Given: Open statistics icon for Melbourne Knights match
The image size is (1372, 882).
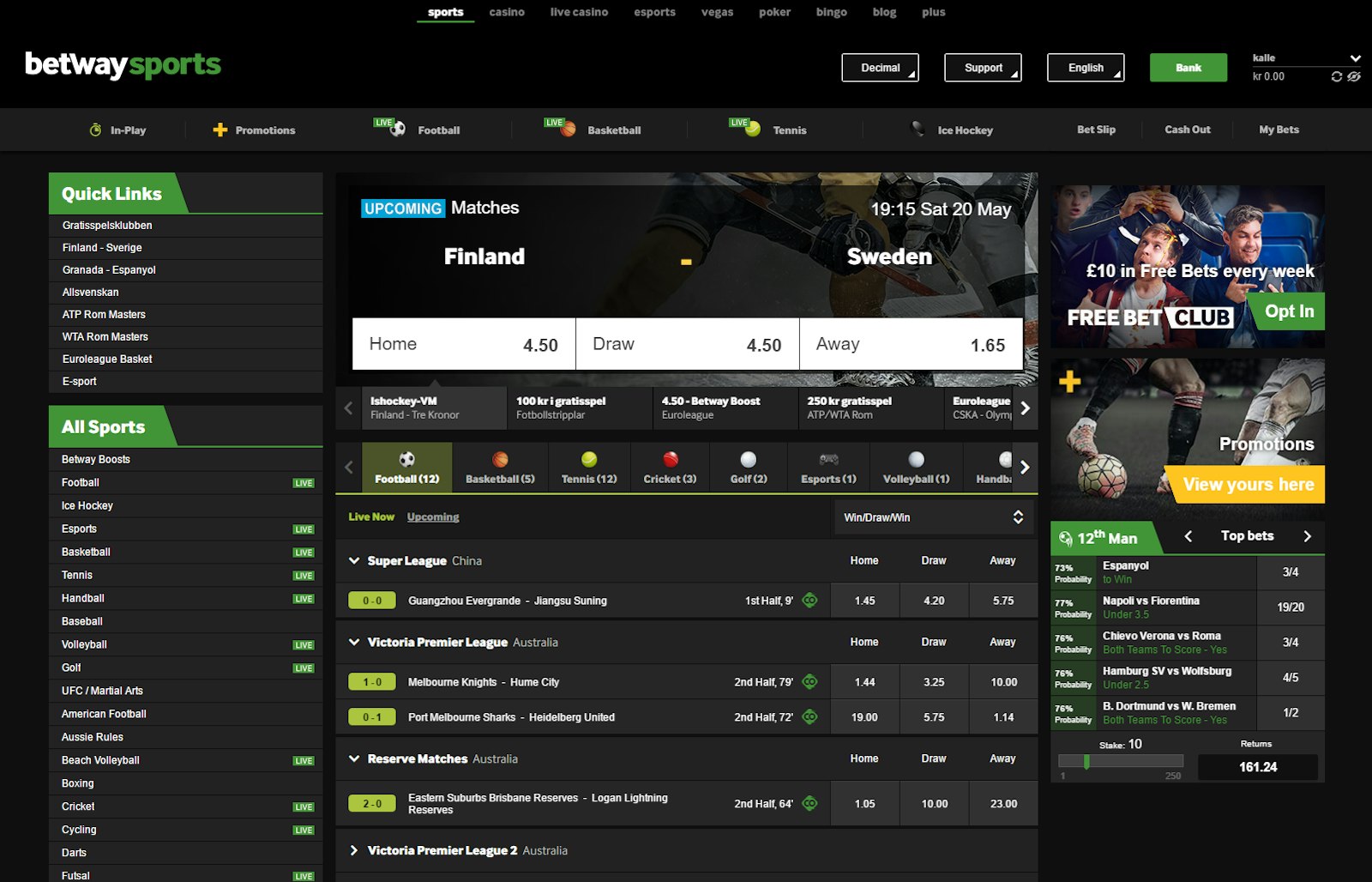Looking at the screenshot, I should [810, 681].
